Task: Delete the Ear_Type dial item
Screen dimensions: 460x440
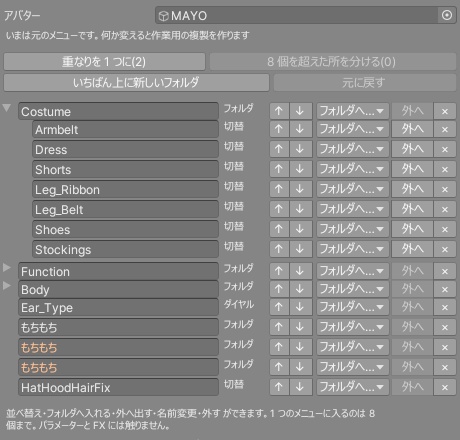Action: click(445, 307)
